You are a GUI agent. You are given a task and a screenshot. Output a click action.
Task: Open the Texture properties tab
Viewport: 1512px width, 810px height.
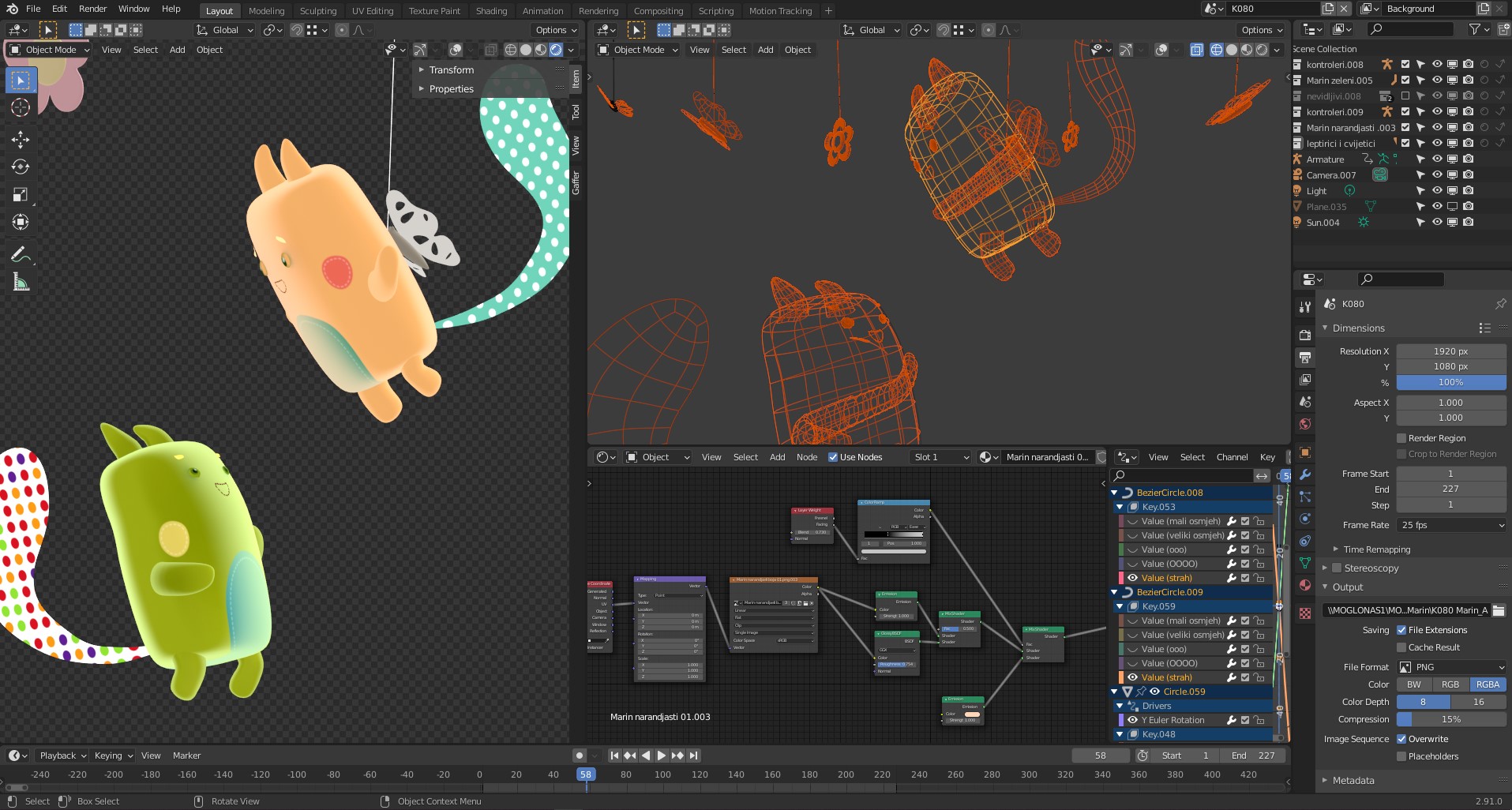(1305, 613)
